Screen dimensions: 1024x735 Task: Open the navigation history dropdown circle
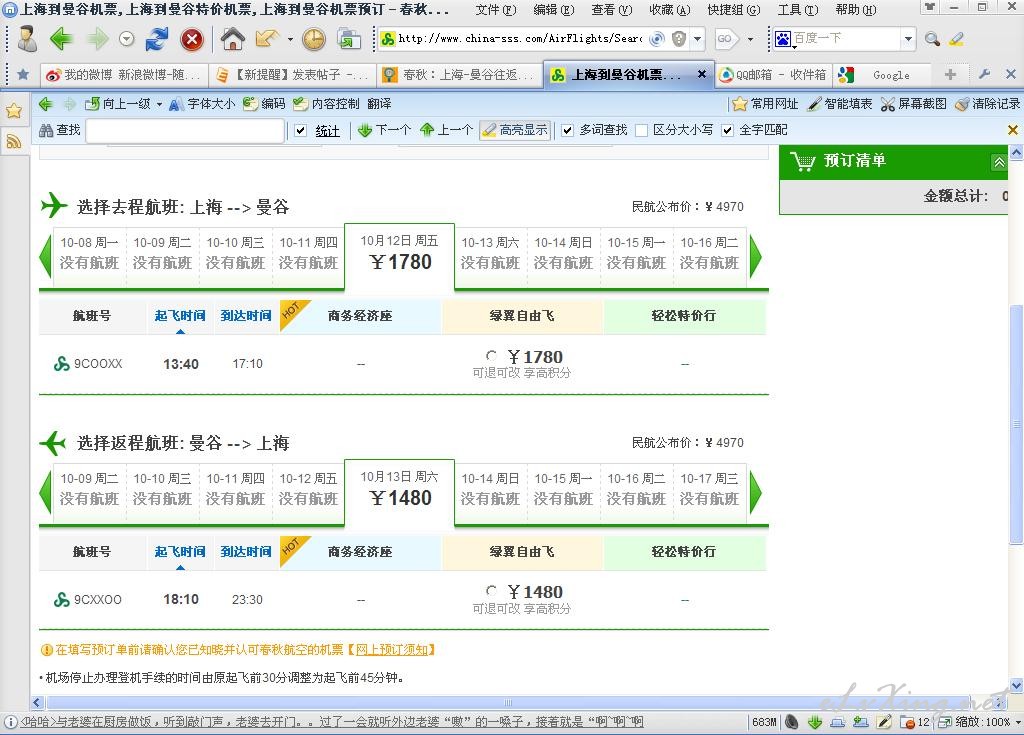pyautogui.click(x=127, y=39)
